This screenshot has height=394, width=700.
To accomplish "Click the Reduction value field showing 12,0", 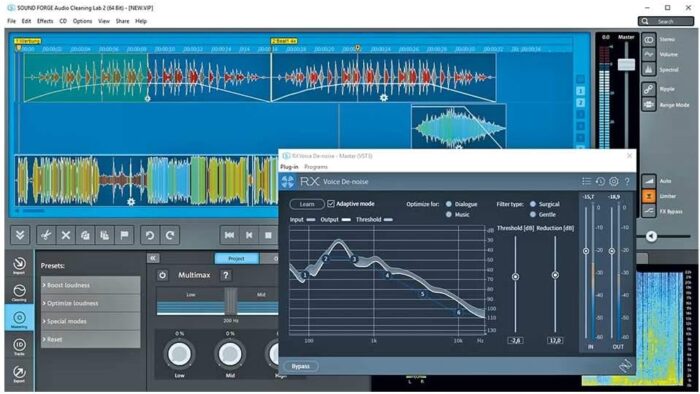I will pos(555,340).
